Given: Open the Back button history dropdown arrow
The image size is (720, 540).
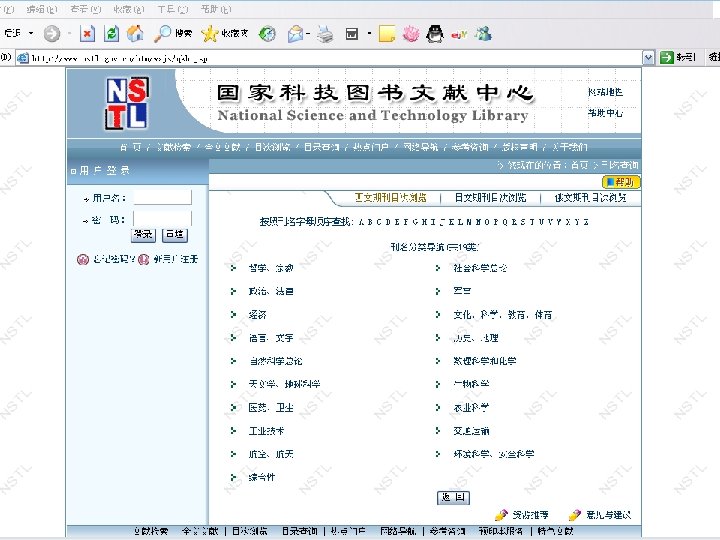Looking at the screenshot, I should [x=31, y=33].
